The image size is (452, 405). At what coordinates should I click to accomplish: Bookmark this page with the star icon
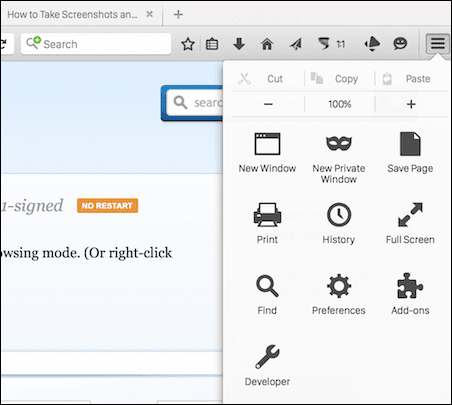(x=188, y=44)
